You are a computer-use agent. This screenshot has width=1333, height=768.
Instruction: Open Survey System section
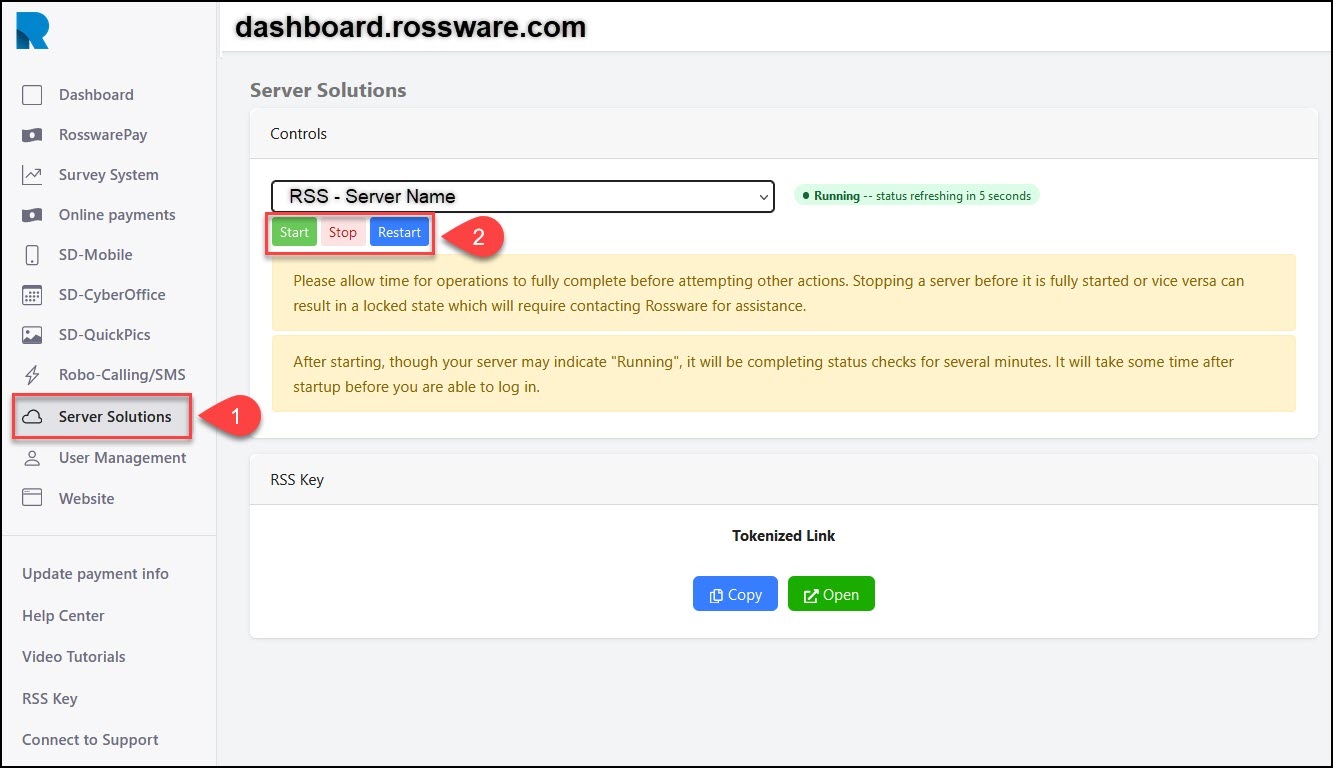coord(108,175)
